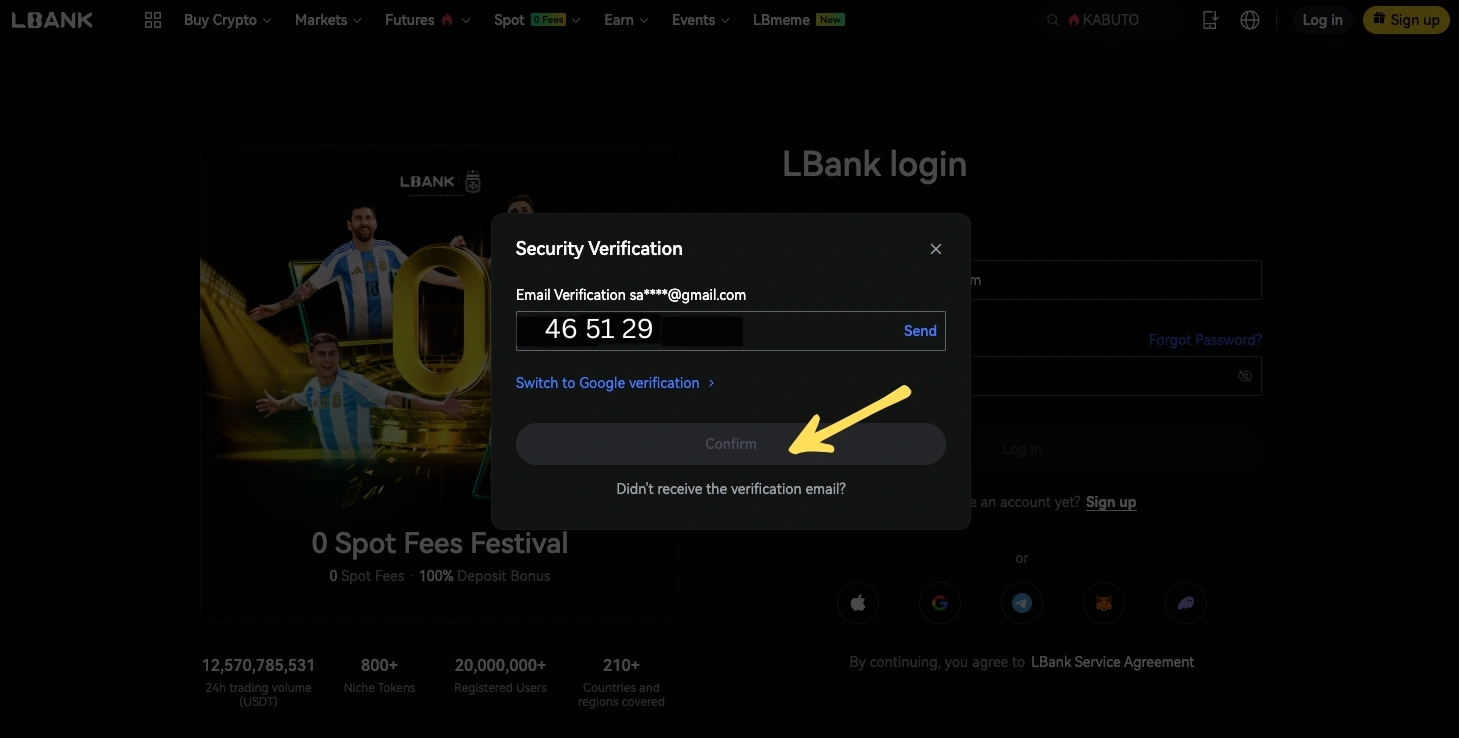The image size is (1459, 738).
Task: Click the download app icon in header
Action: point(1210,20)
